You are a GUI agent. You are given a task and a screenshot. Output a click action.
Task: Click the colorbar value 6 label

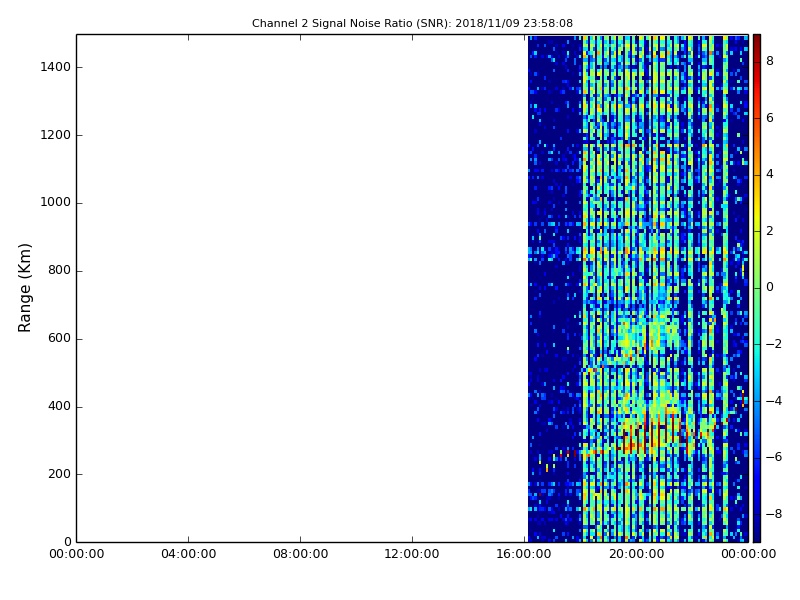click(770, 118)
